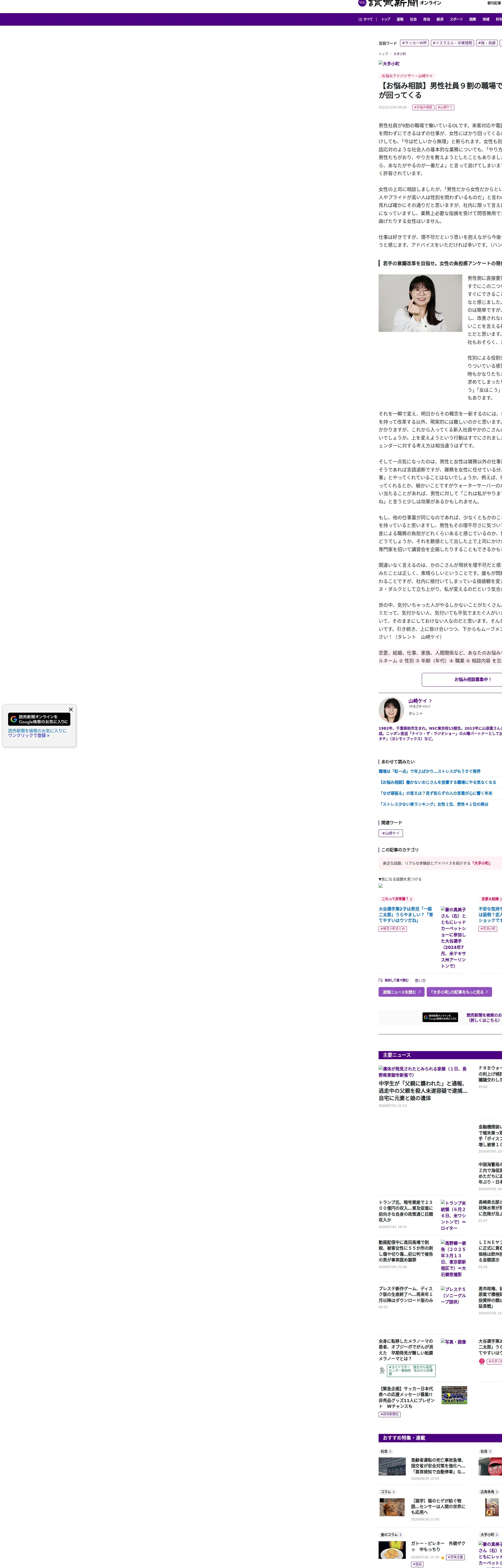
Task: Click the お悩みアドバイザー・山崎ケイ label
Action: [407, 76]
